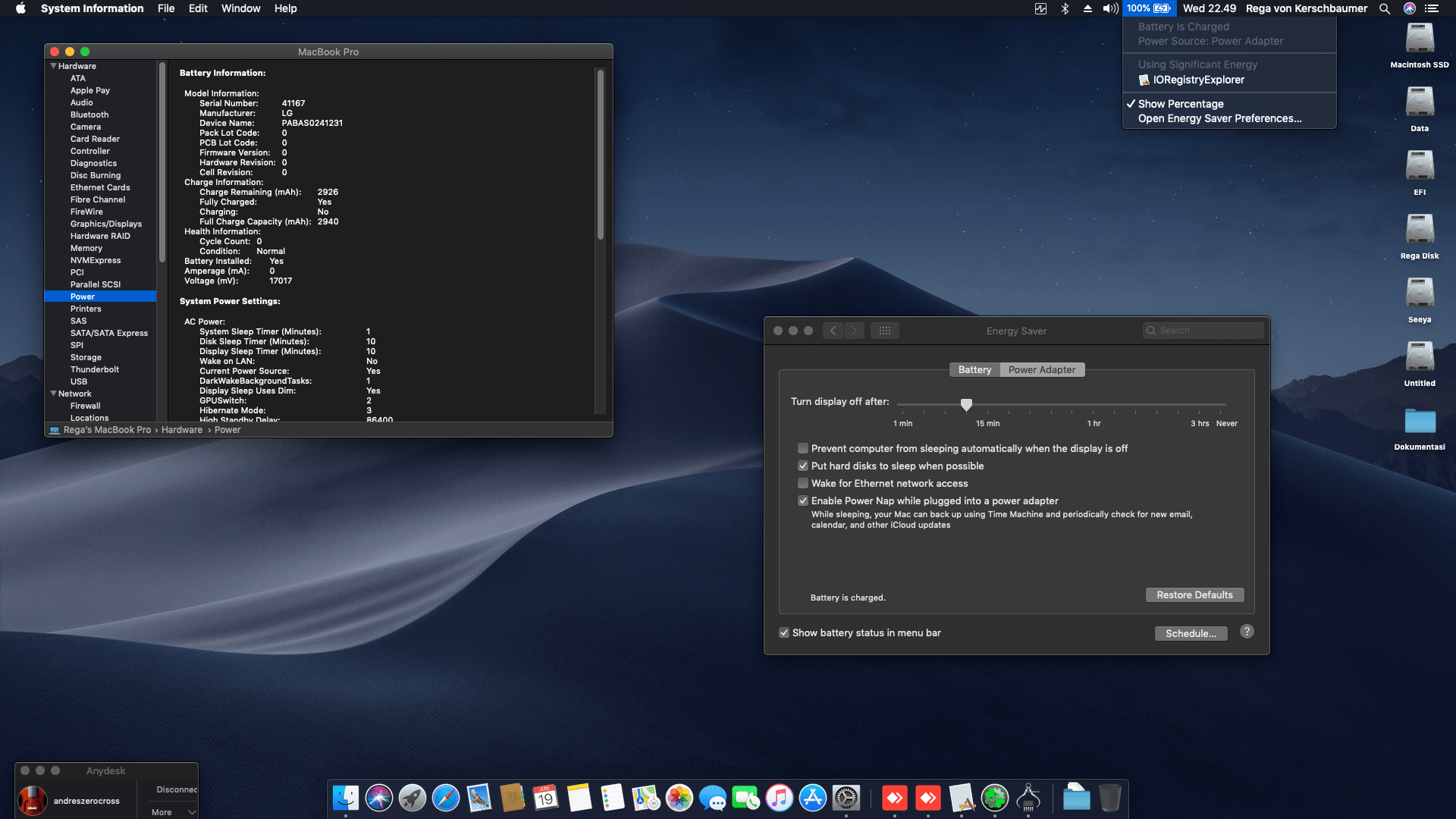Click Restore Defaults button
This screenshot has height=819, width=1456.
click(1194, 595)
